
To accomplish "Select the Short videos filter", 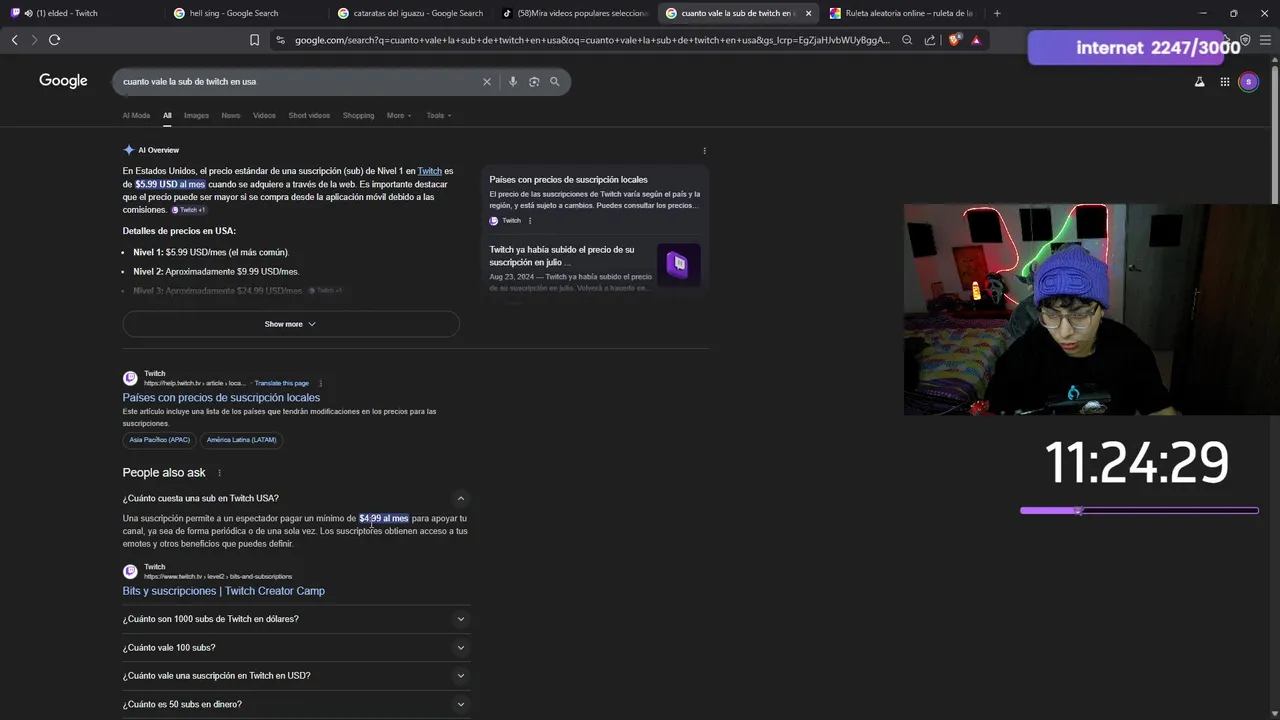I will click(309, 116).
